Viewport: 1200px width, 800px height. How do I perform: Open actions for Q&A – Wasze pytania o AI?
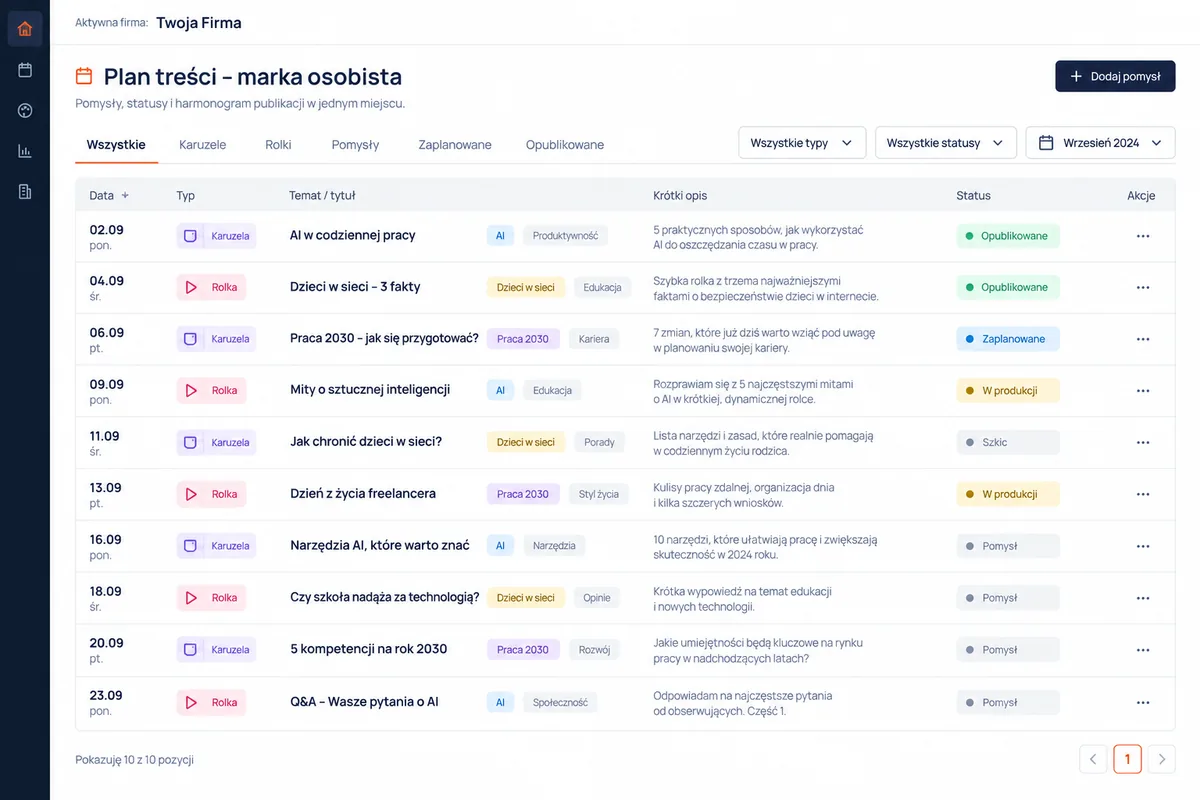1143,702
